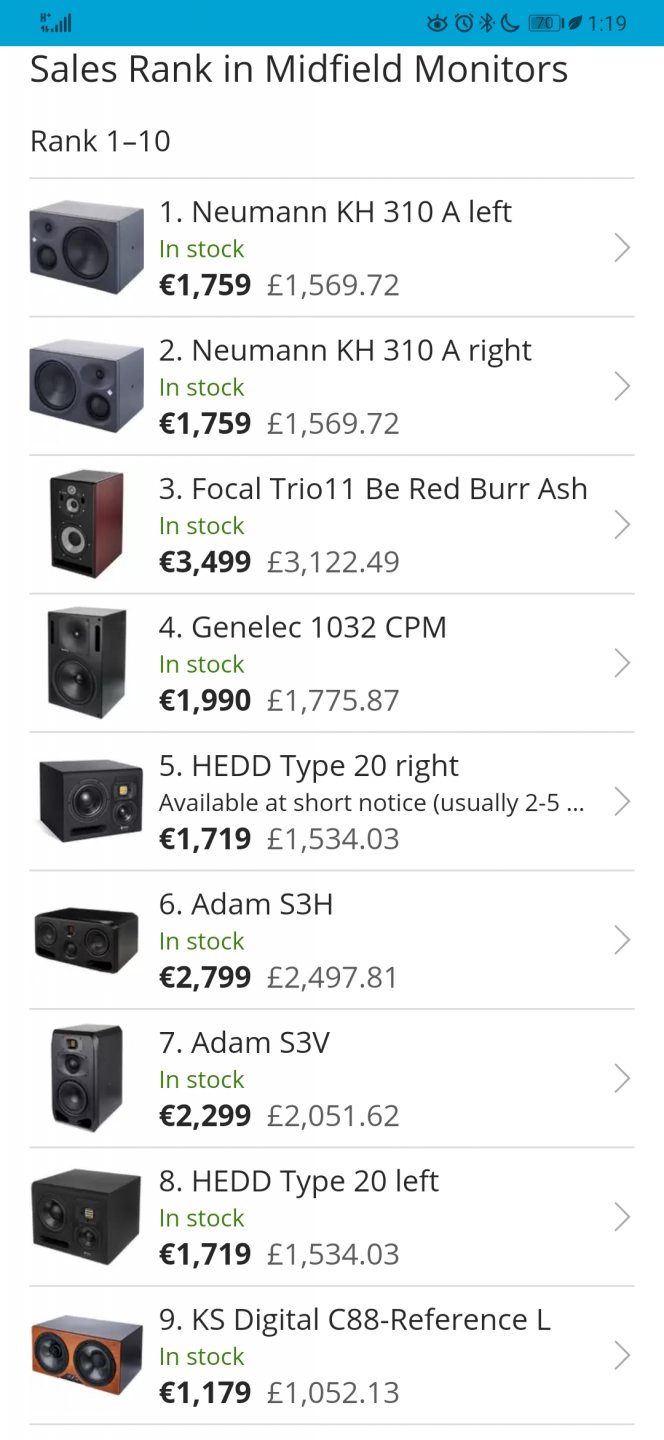Tap the arrow beside KS Digital C88-Reference L
Image resolution: width=664 pixels, height=1440 pixels.
[622, 1356]
